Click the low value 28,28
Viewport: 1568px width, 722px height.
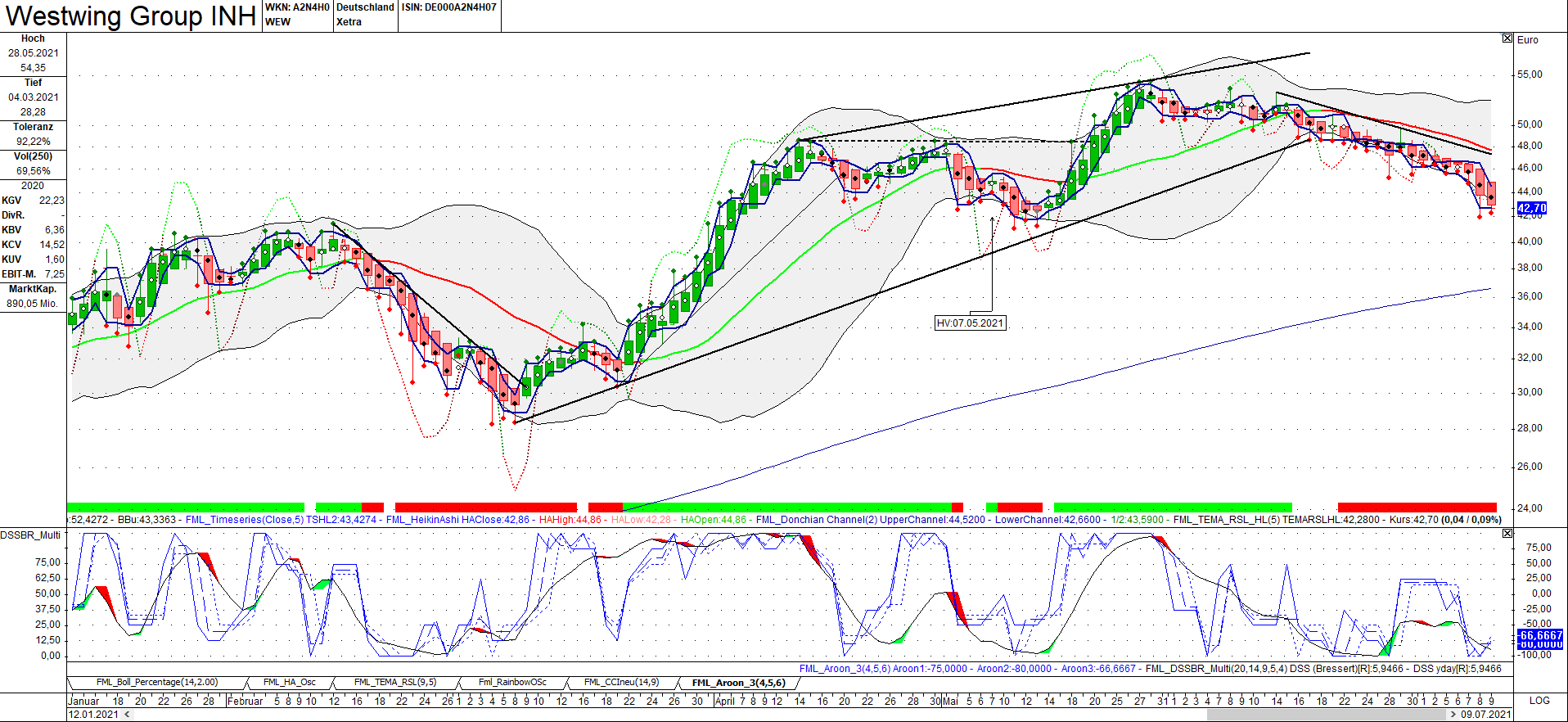[x=34, y=112]
